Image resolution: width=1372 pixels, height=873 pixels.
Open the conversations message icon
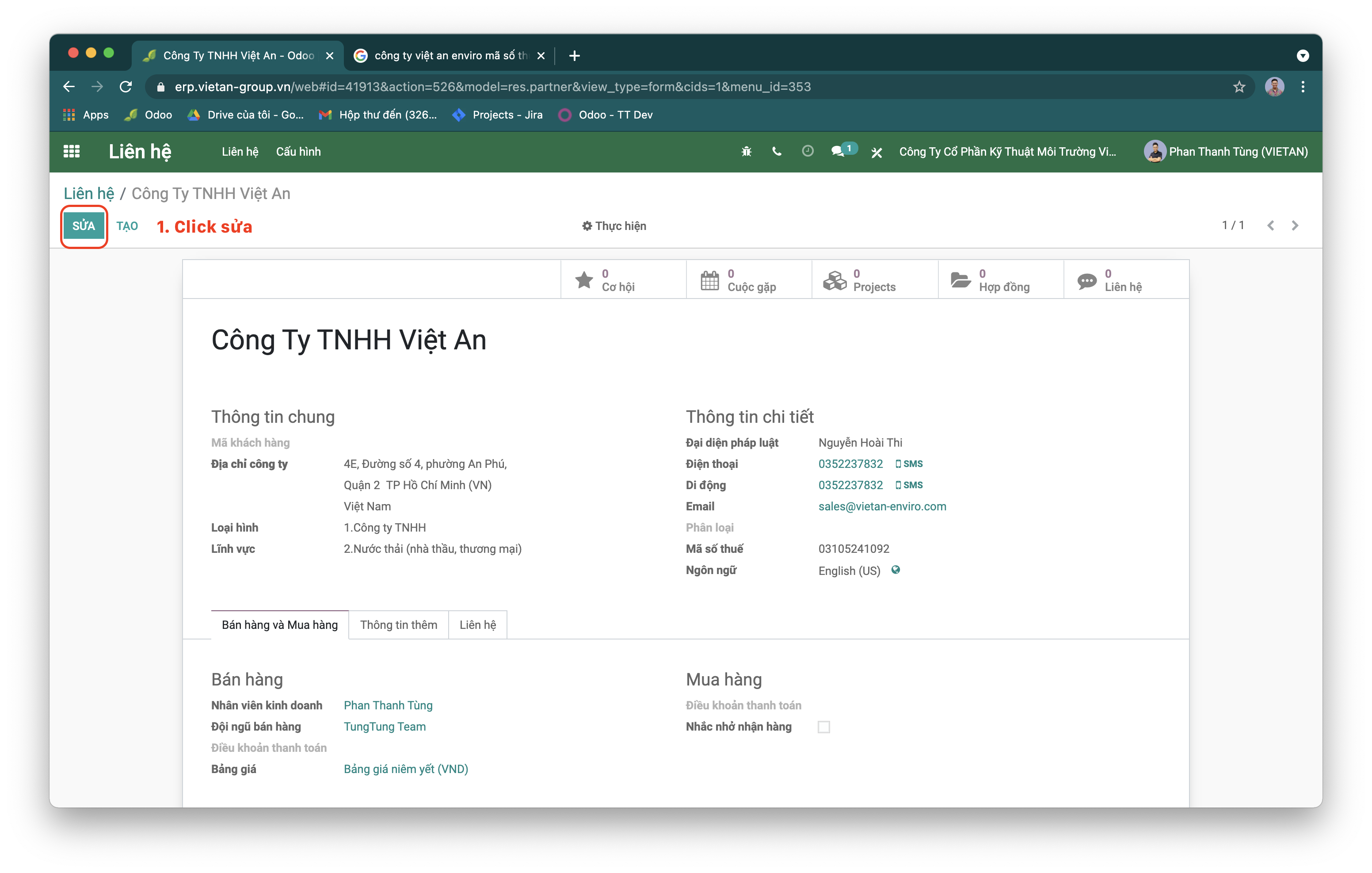point(838,152)
